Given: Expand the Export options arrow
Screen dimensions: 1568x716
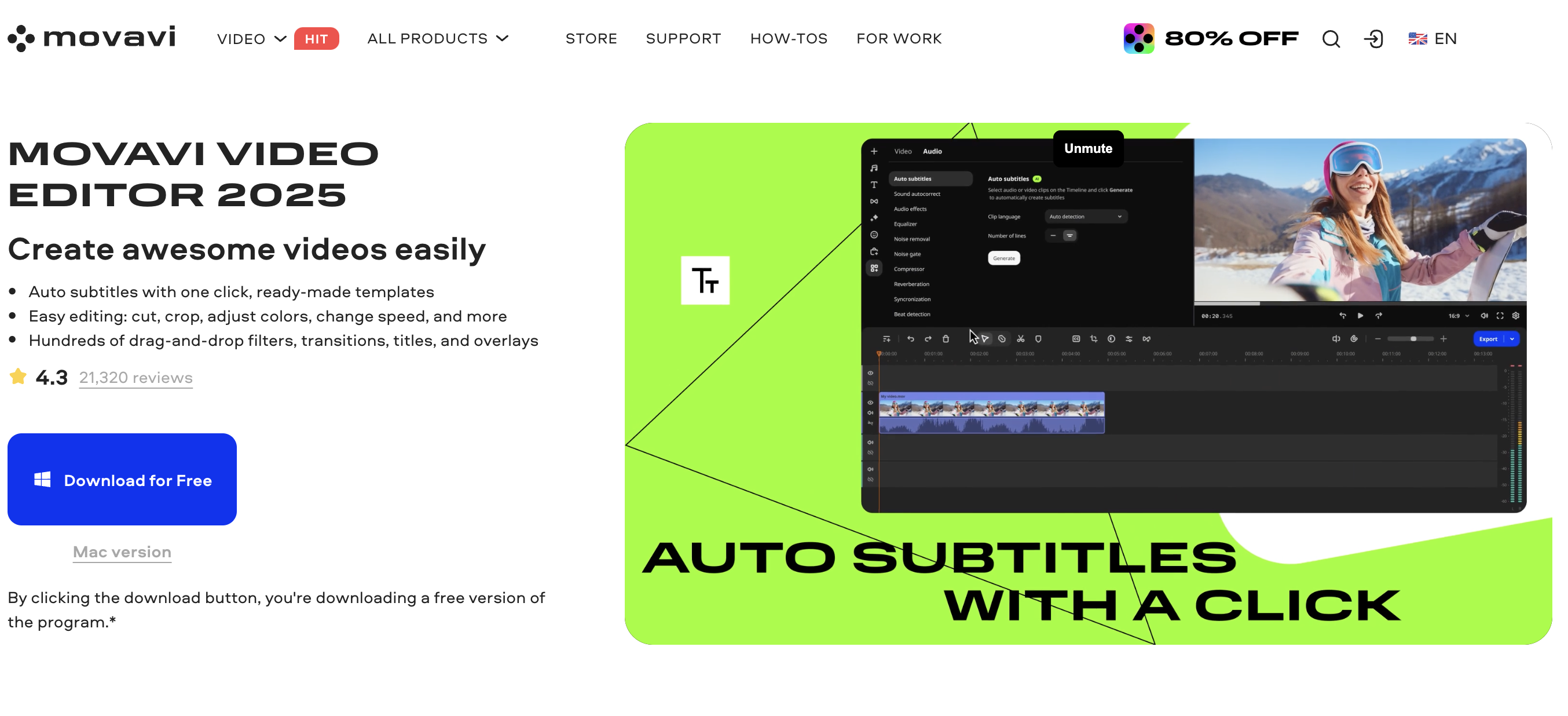Looking at the screenshot, I should (1512, 339).
